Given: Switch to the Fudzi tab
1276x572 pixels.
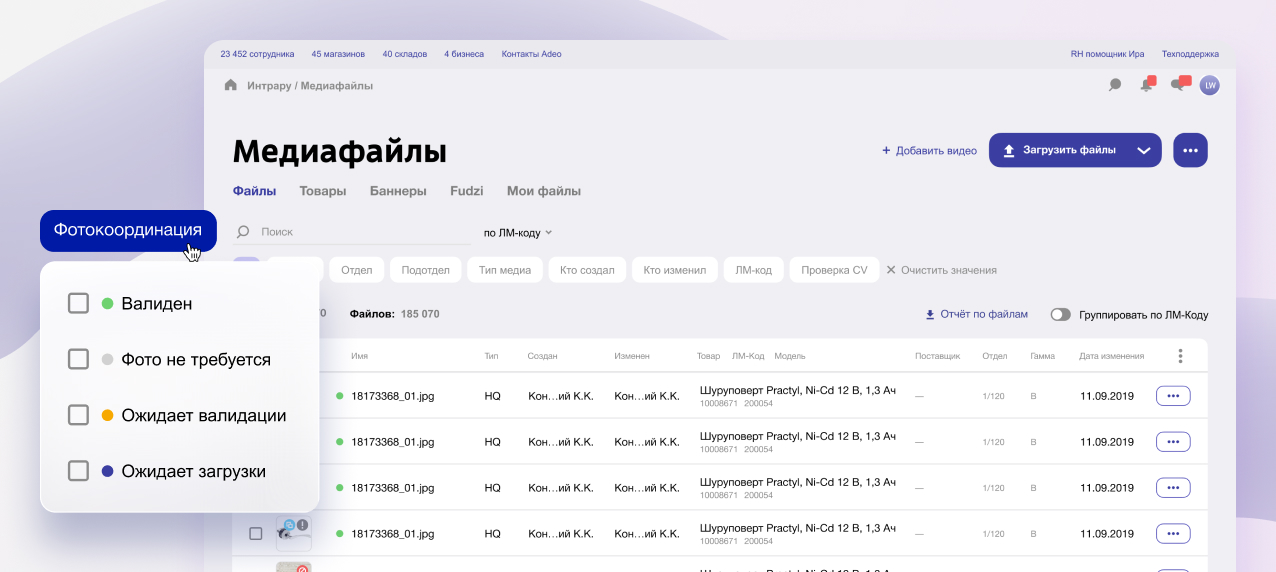Looking at the screenshot, I should pyautogui.click(x=467, y=191).
